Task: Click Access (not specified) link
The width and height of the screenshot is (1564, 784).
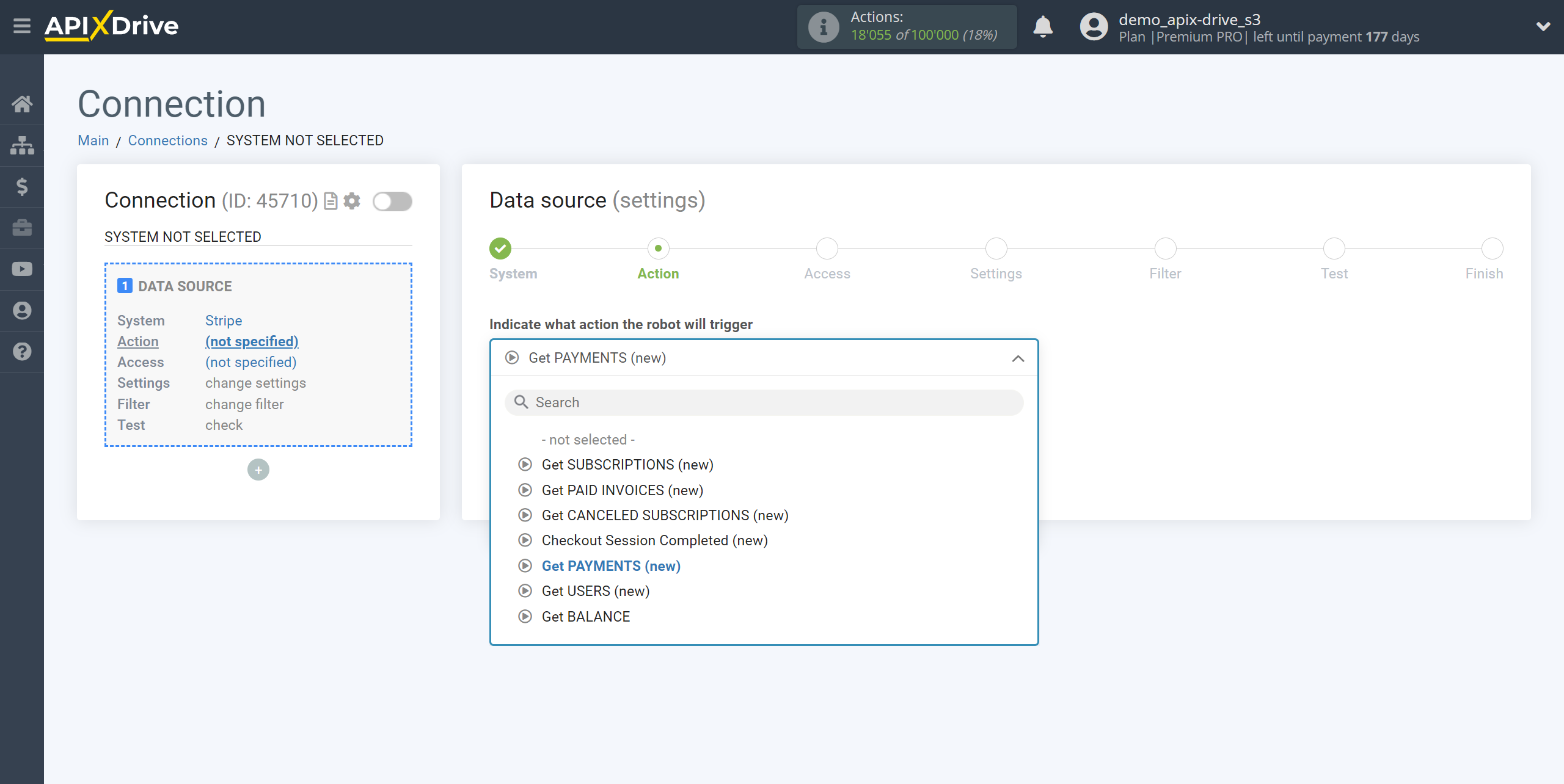Action: (250, 362)
